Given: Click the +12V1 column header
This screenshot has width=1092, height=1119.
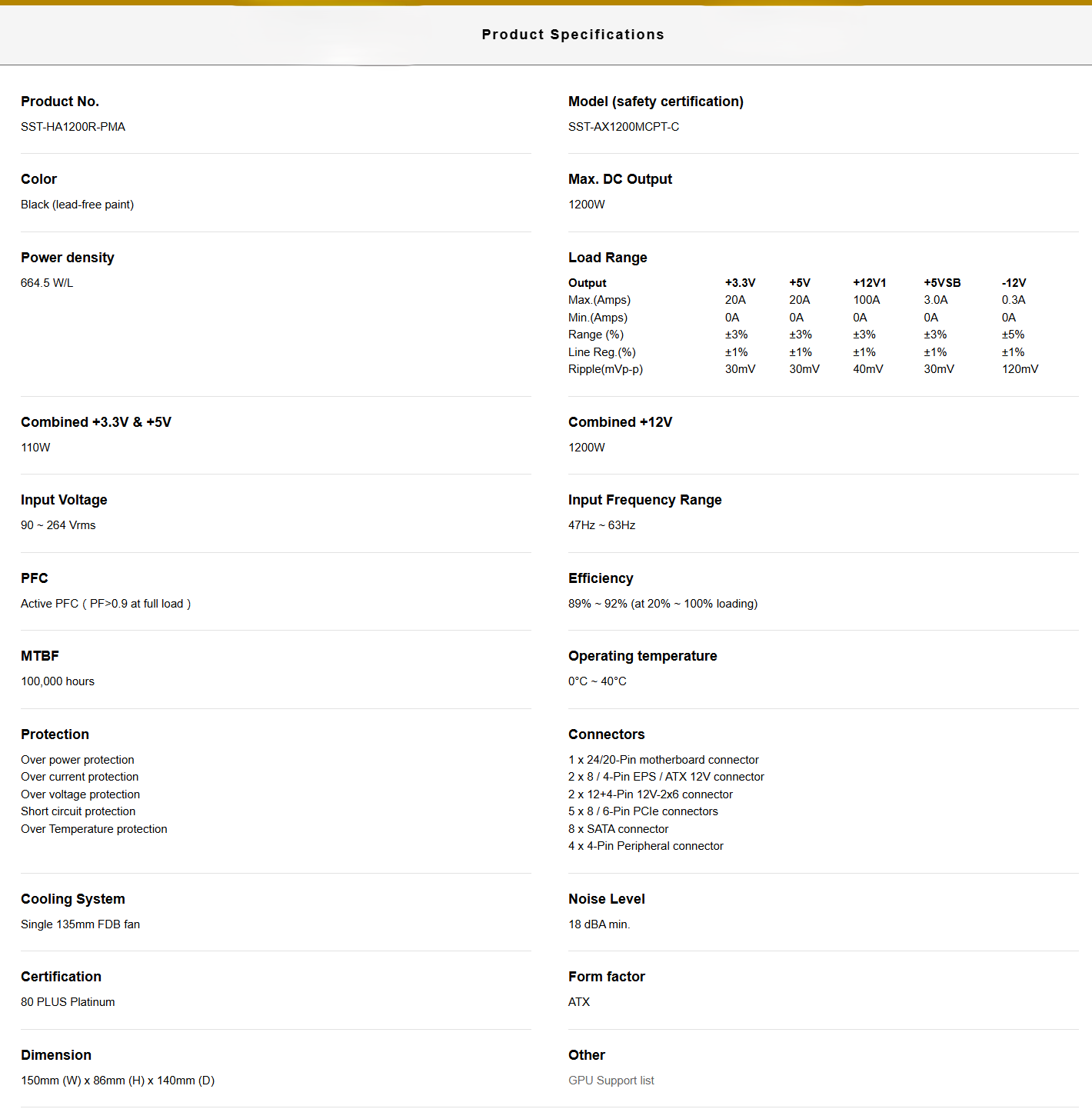Looking at the screenshot, I should pyautogui.click(x=870, y=283).
